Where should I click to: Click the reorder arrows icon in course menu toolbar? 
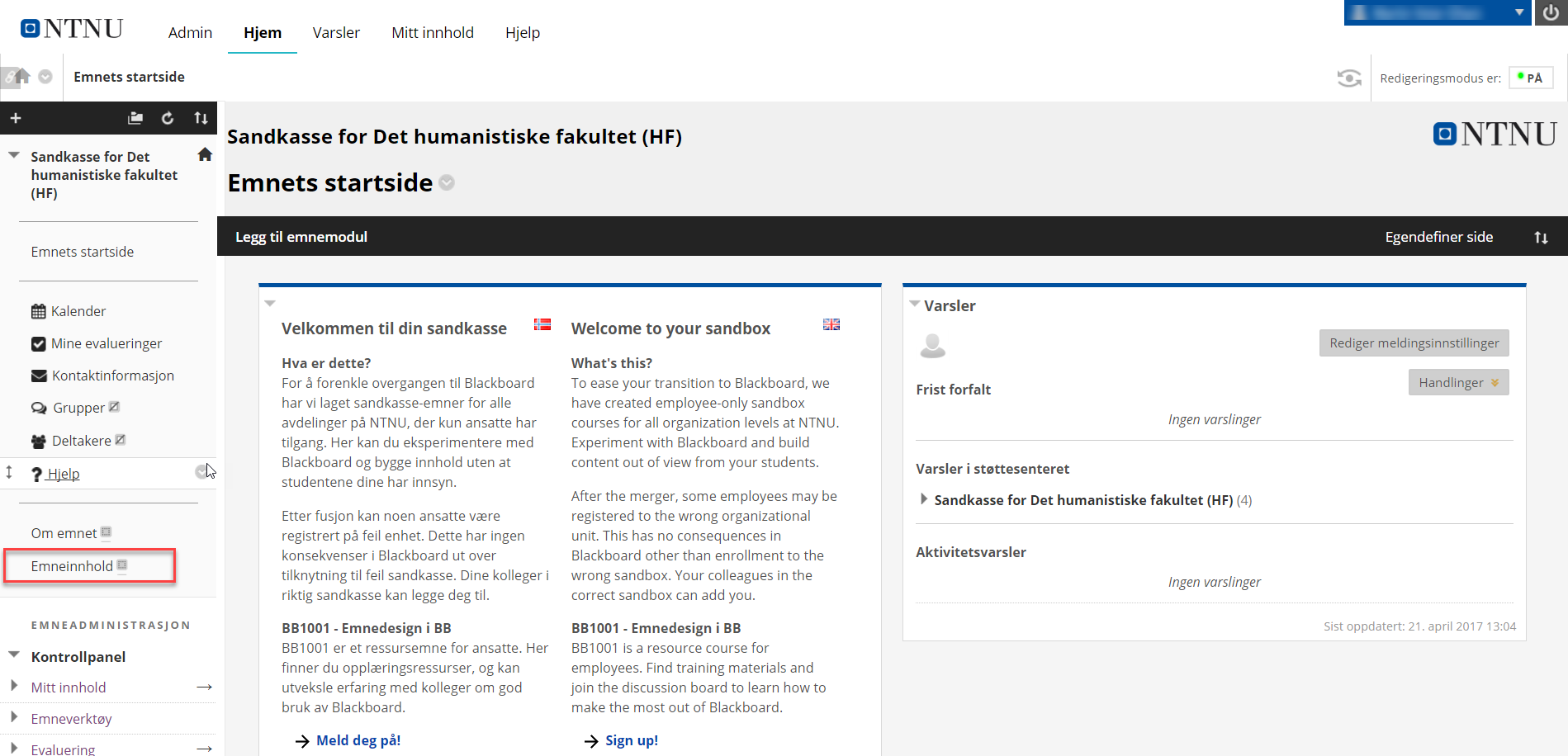point(201,118)
